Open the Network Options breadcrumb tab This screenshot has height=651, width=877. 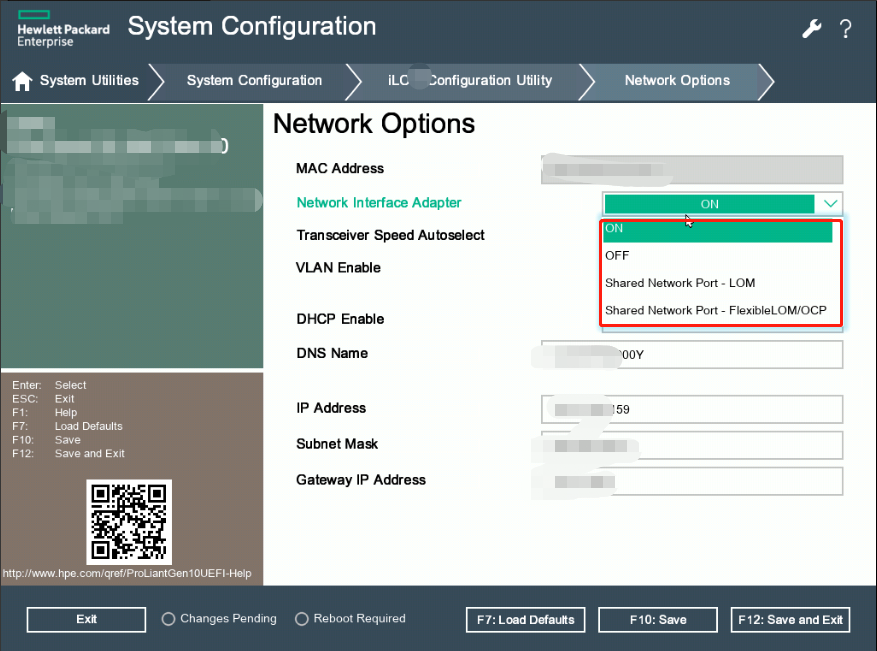tap(677, 81)
